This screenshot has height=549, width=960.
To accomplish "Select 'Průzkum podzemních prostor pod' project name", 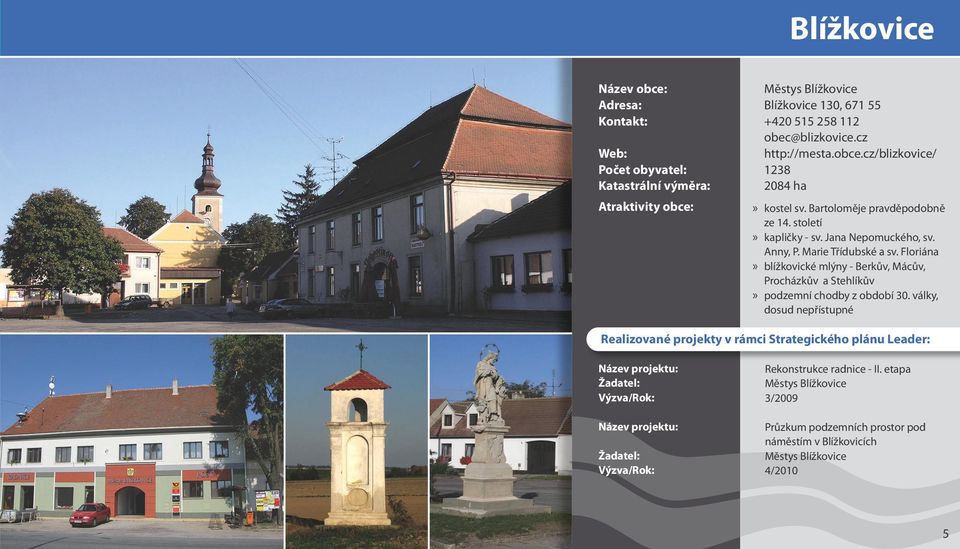I will (844, 427).
